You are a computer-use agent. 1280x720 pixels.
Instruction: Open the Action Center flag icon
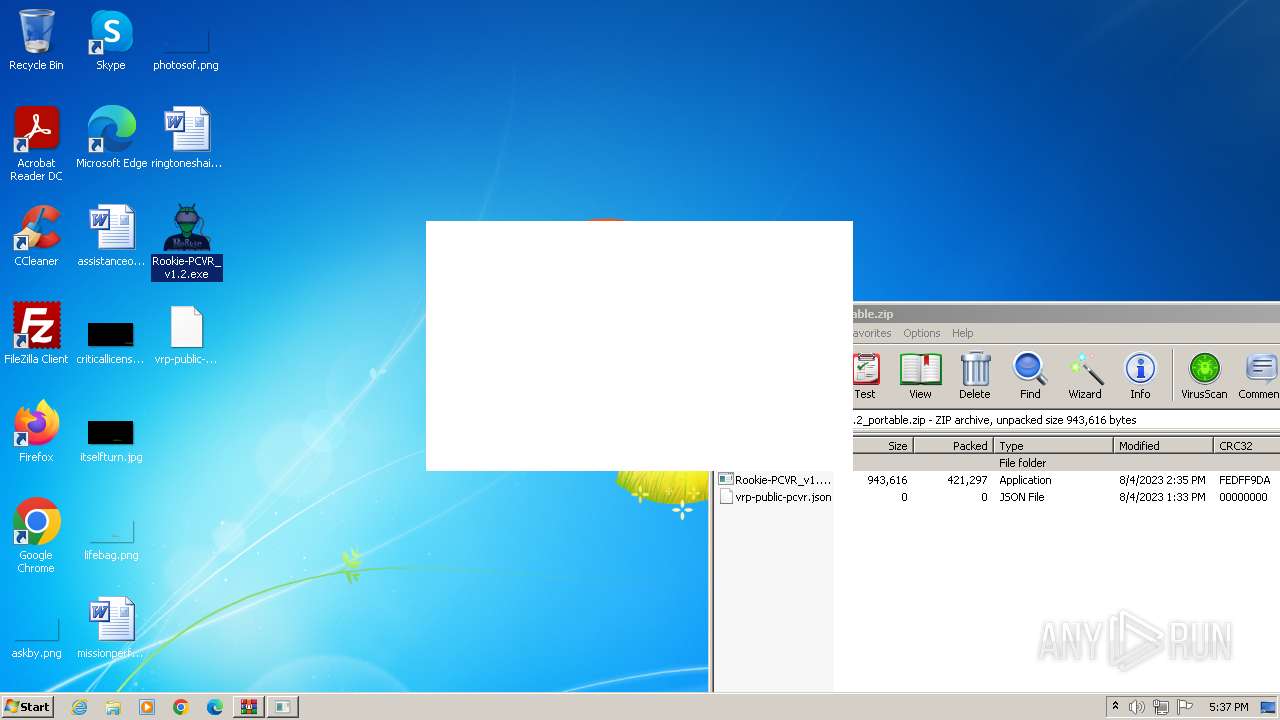tap(1185, 707)
